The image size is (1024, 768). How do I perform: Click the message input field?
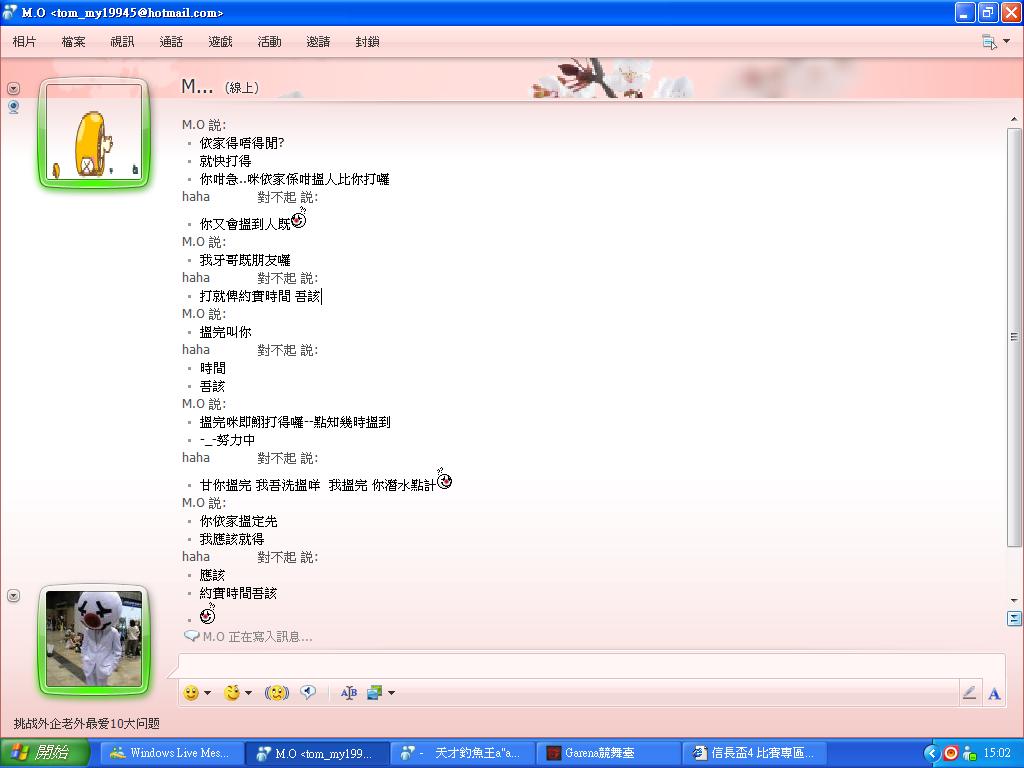(591, 665)
